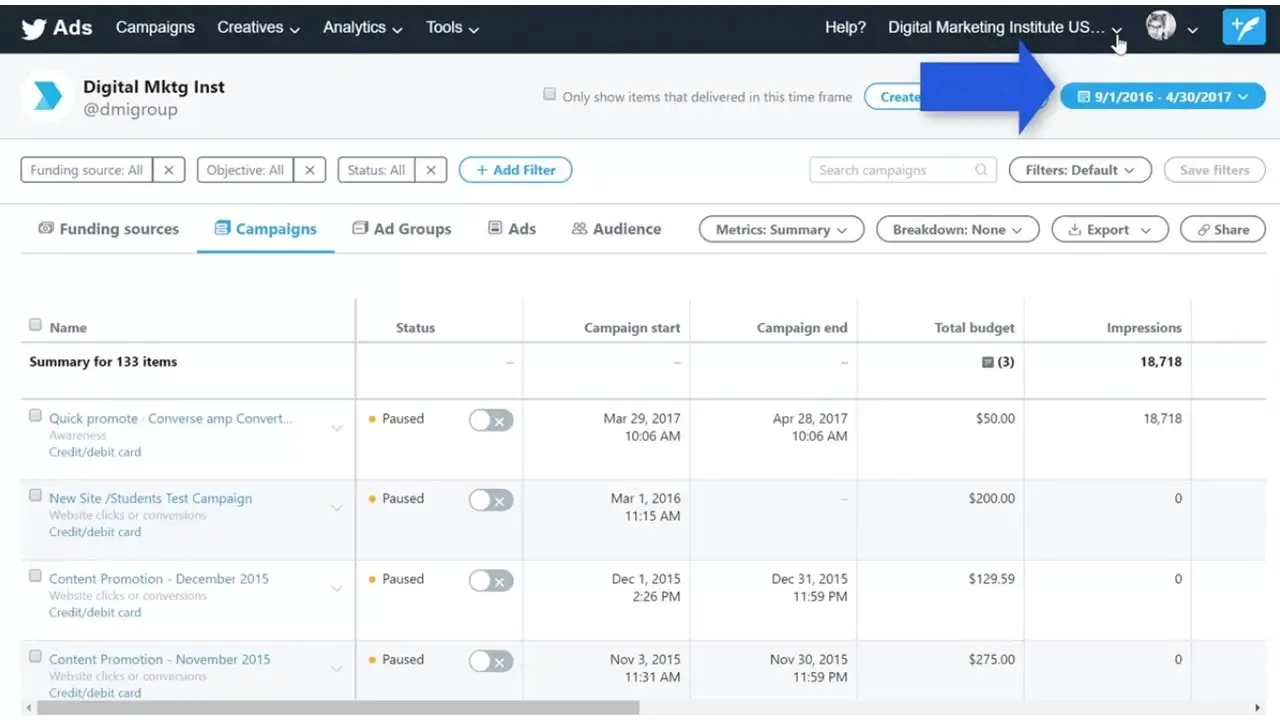Screen dimensions: 1280x720
Task: Click the Twitter bird logo
Action: (34, 28)
